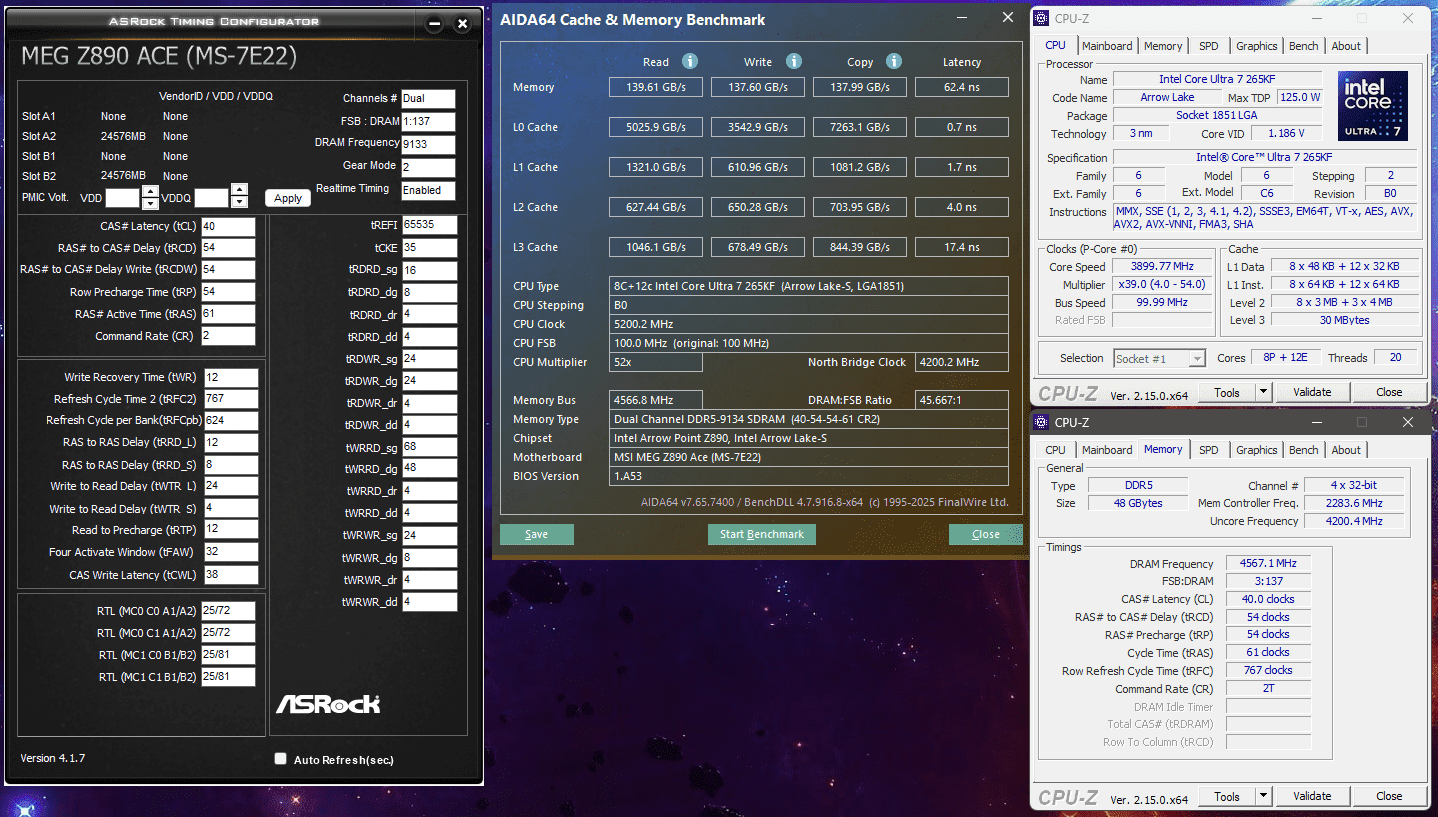Click Start Benchmark button
The height and width of the screenshot is (817, 1438).
click(x=762, y=534)
